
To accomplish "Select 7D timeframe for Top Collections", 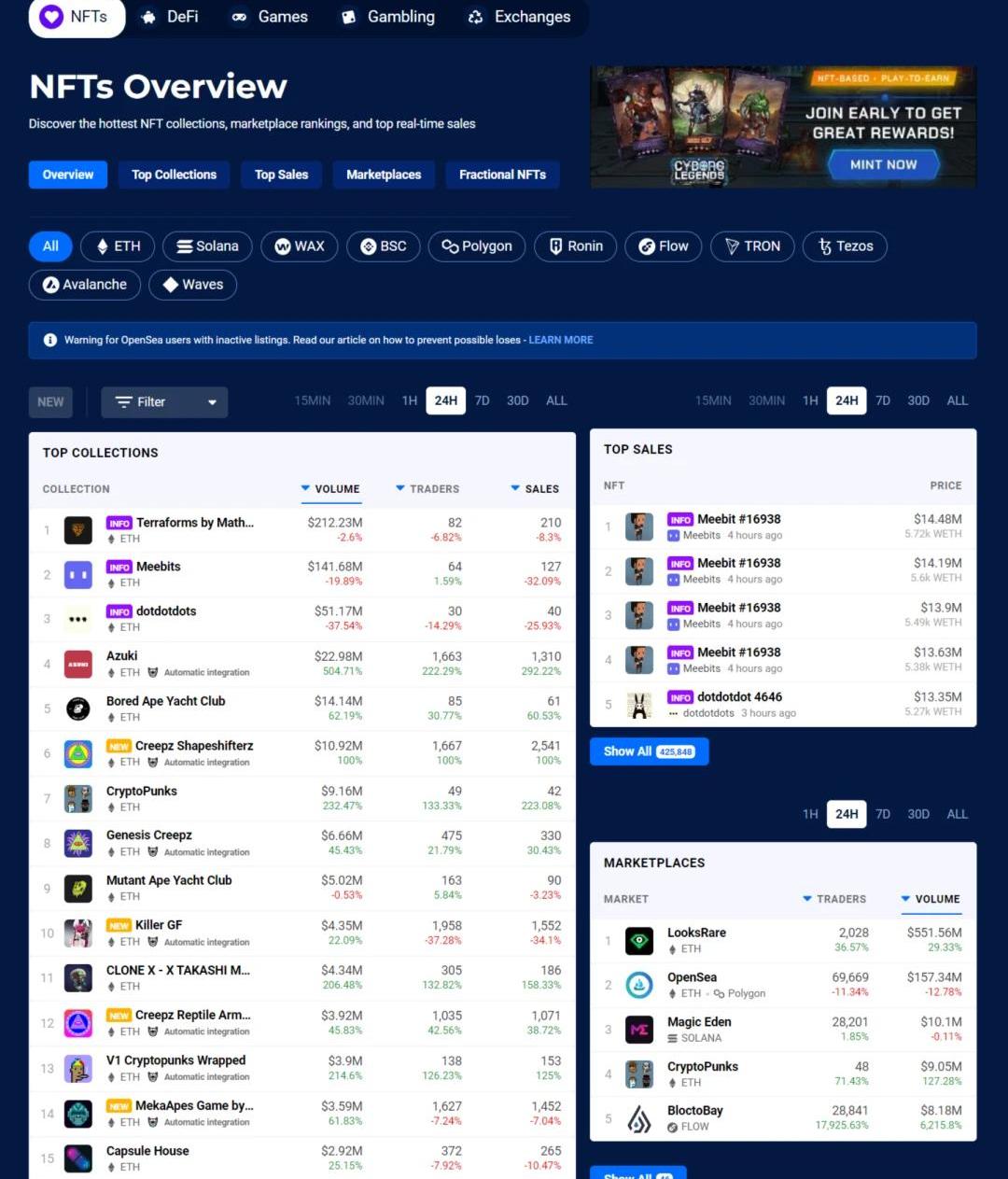I will 482,400.
